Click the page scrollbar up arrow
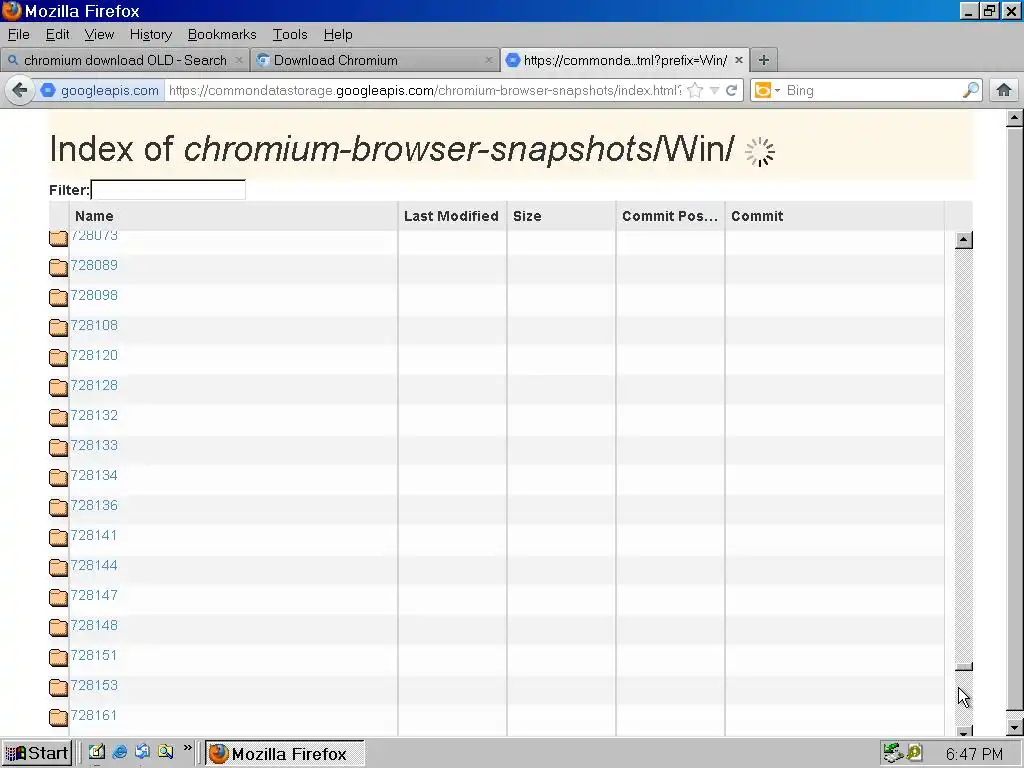Viewport: 1024px width, 768px height. pyautogui.click(x=1014, y=118)
